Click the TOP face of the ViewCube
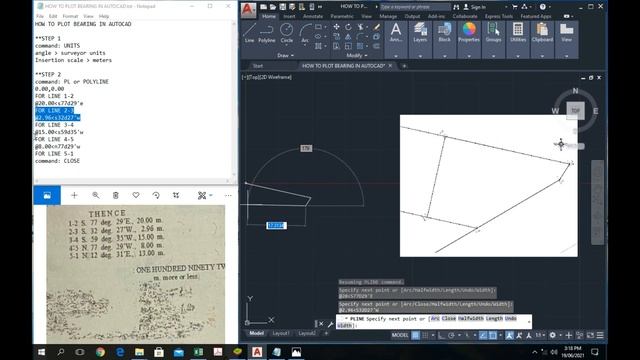Screen dimensions: 640x360 click(575, 111)
